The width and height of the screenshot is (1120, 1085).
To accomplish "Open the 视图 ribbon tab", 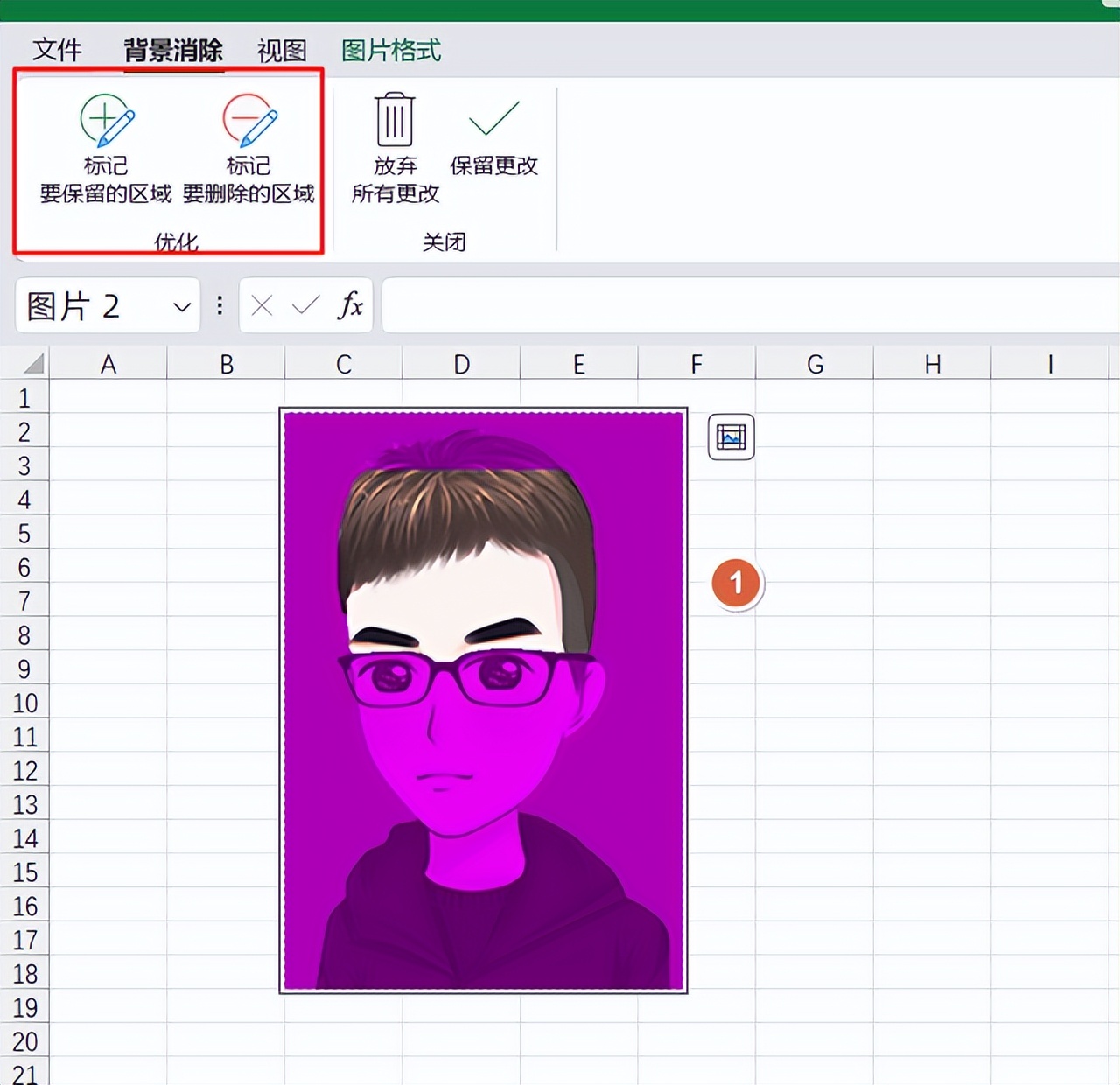I will [x=282, y=50].
